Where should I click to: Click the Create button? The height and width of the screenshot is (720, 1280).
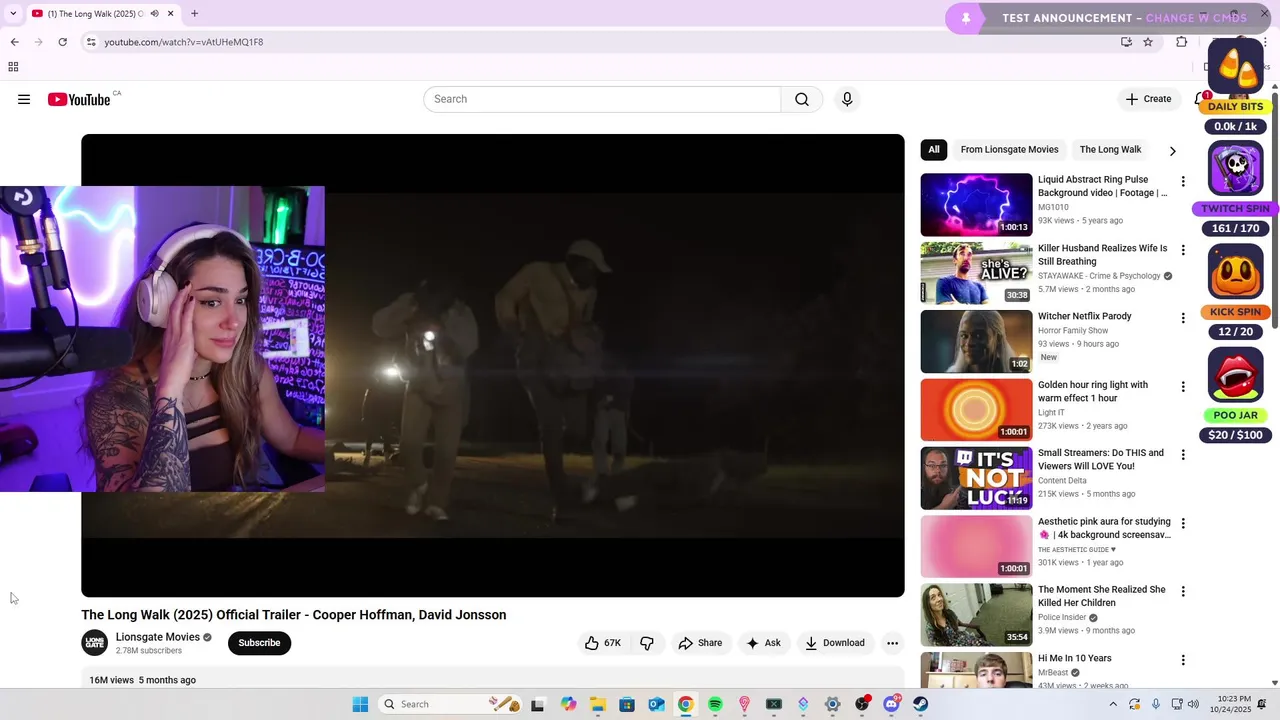[1148, 99]
